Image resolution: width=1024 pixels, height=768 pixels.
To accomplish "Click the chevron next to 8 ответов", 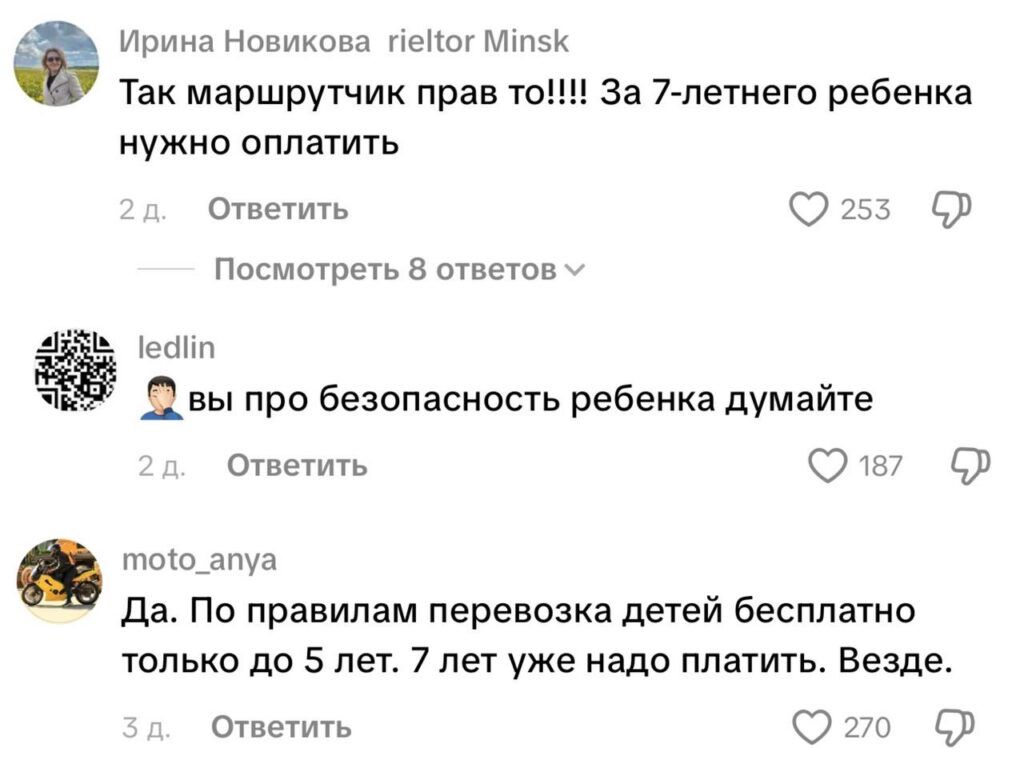I will [572, 270].
